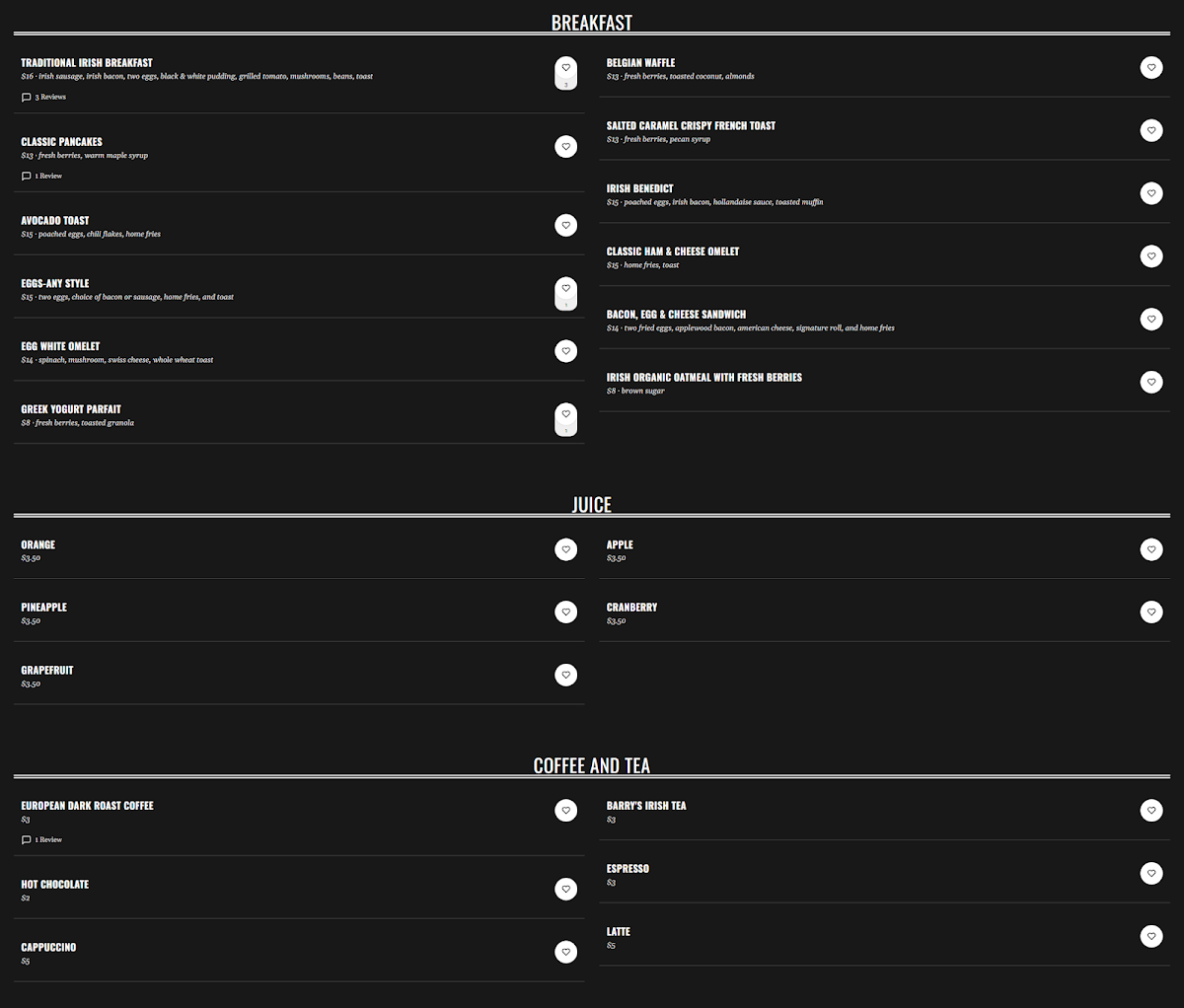Viewport: 1184px width, 1008px height.
Task: Like the Avocado Toast dish
Action: [x=565, y=226]
